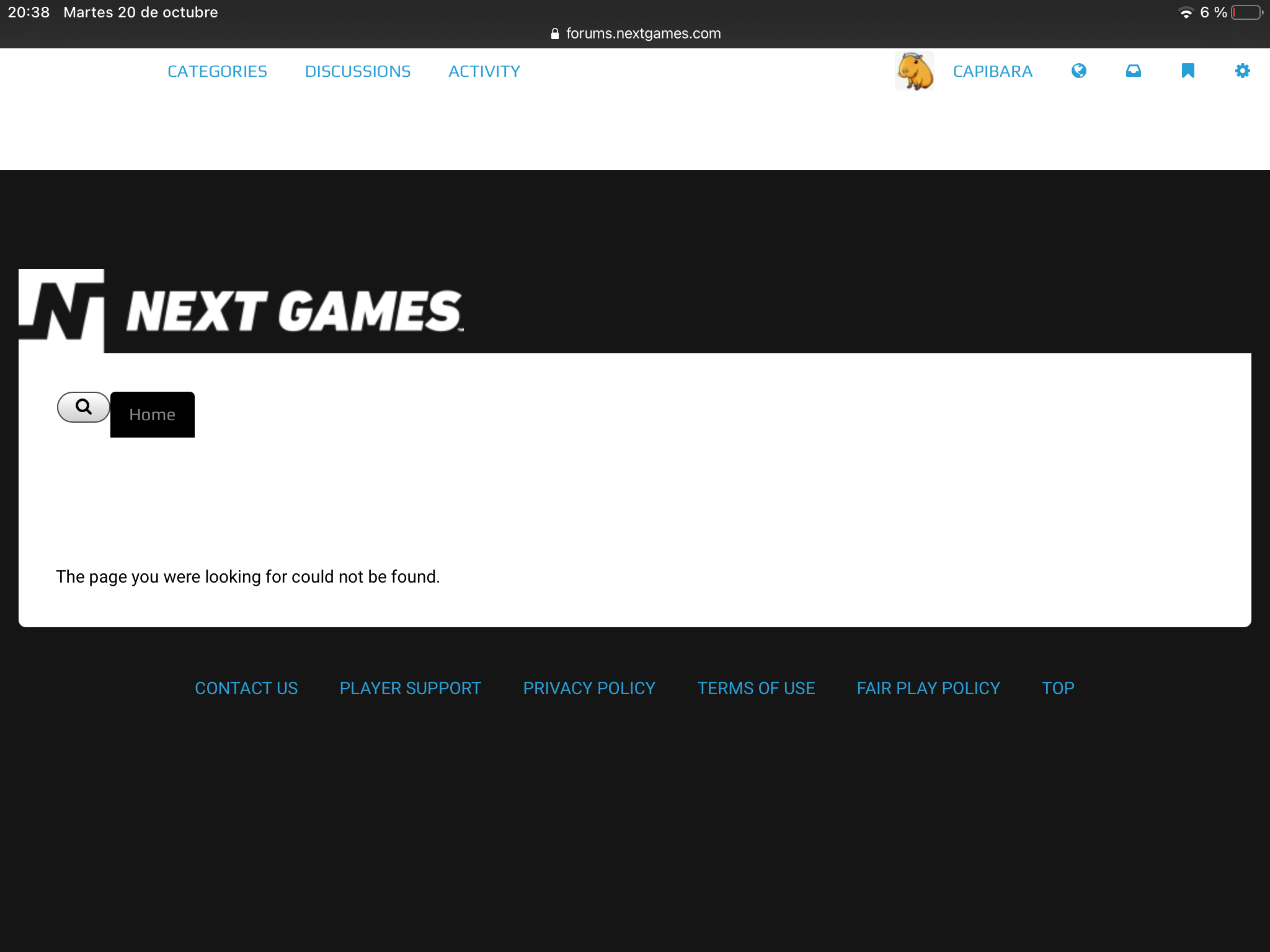
Task: Click the magnifier search button
Action: pyautogui.click(x=84, y=407)
